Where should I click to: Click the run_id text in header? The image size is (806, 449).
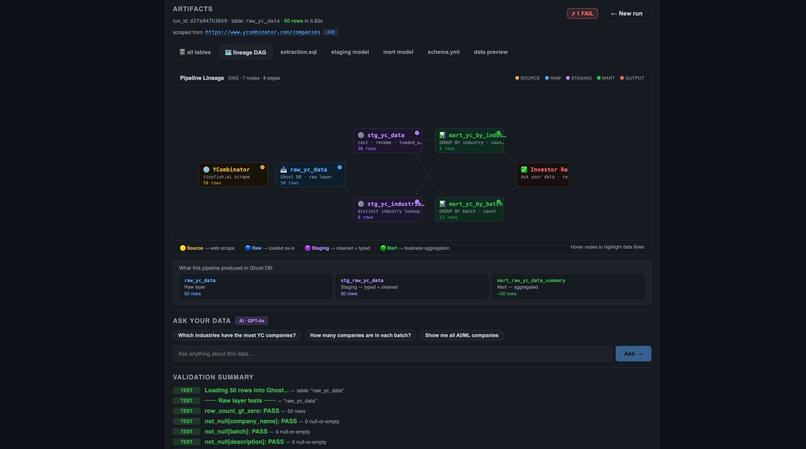pos(200,21)
